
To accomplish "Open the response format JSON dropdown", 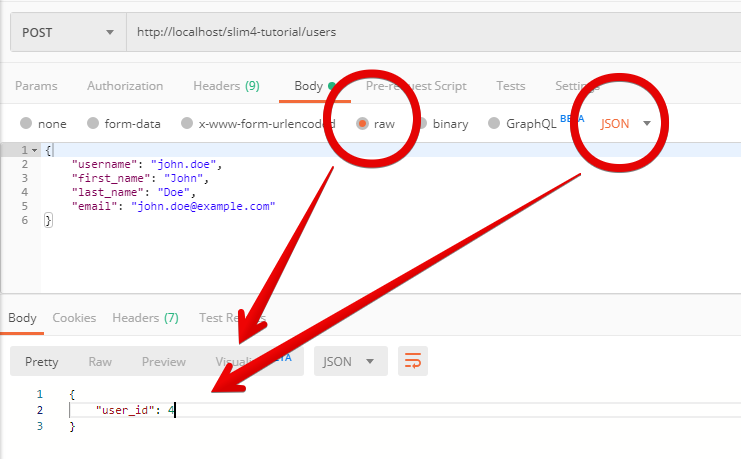I will (349, 361).
